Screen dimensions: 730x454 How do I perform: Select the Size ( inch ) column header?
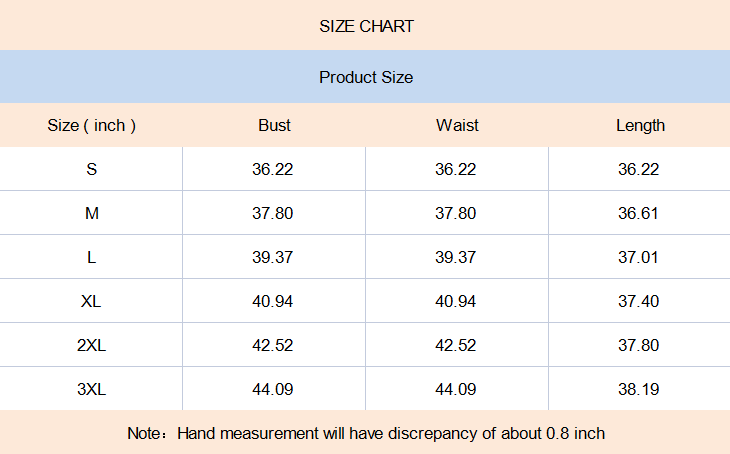(x=92, y=125)
